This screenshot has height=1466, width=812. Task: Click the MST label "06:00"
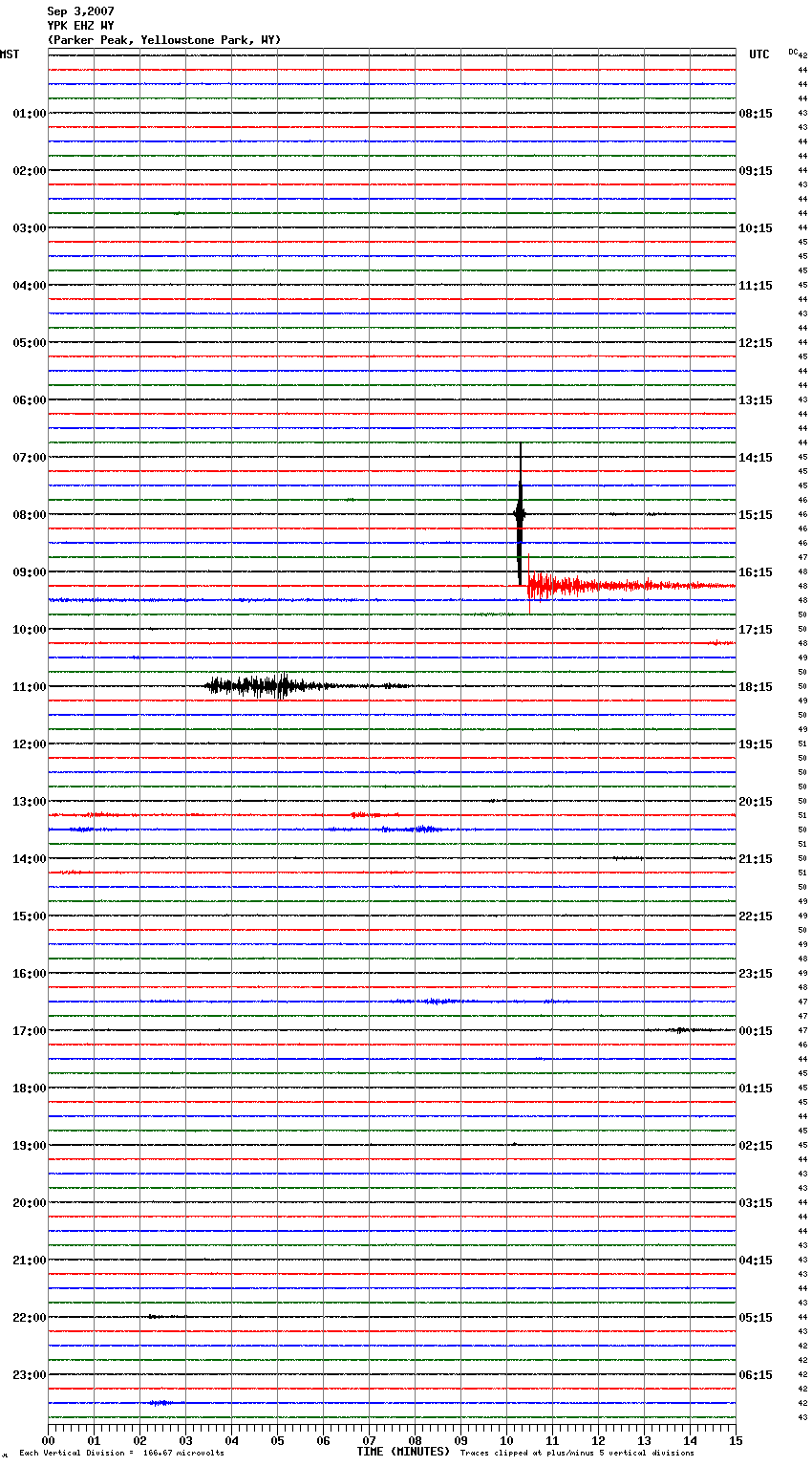pos(30,400)
